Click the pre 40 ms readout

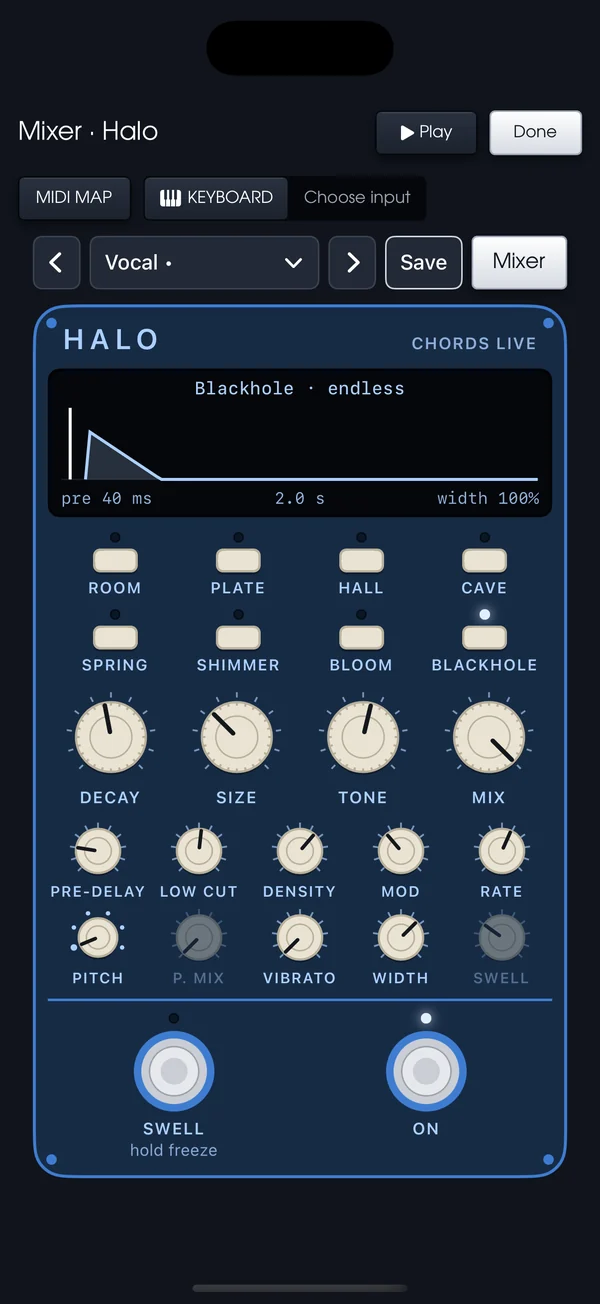107,498
